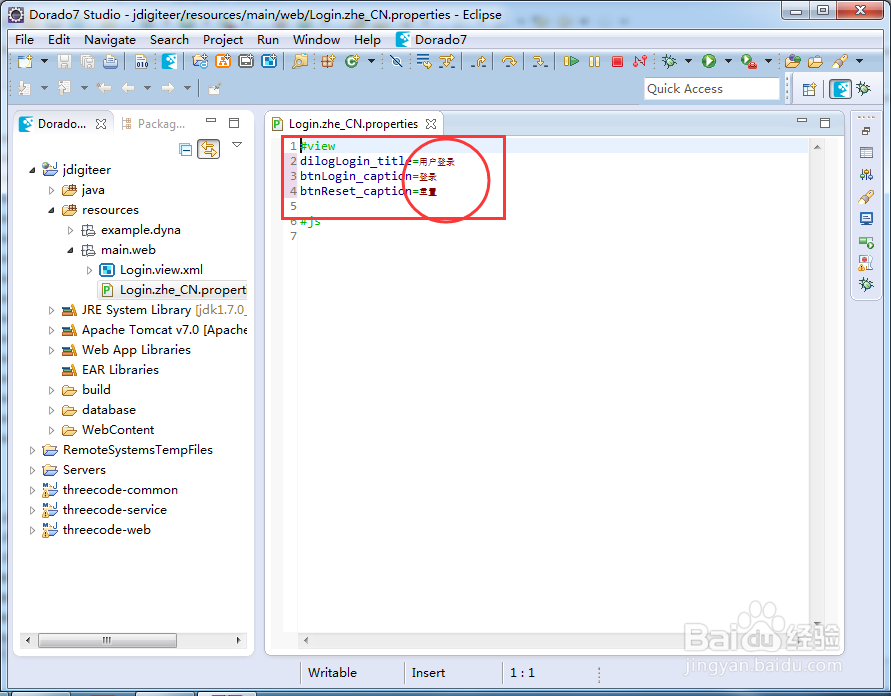891x696 pixels.
Task: Click the binary 010 file icon
Action: pyautogui.click(x=141, y=61)
